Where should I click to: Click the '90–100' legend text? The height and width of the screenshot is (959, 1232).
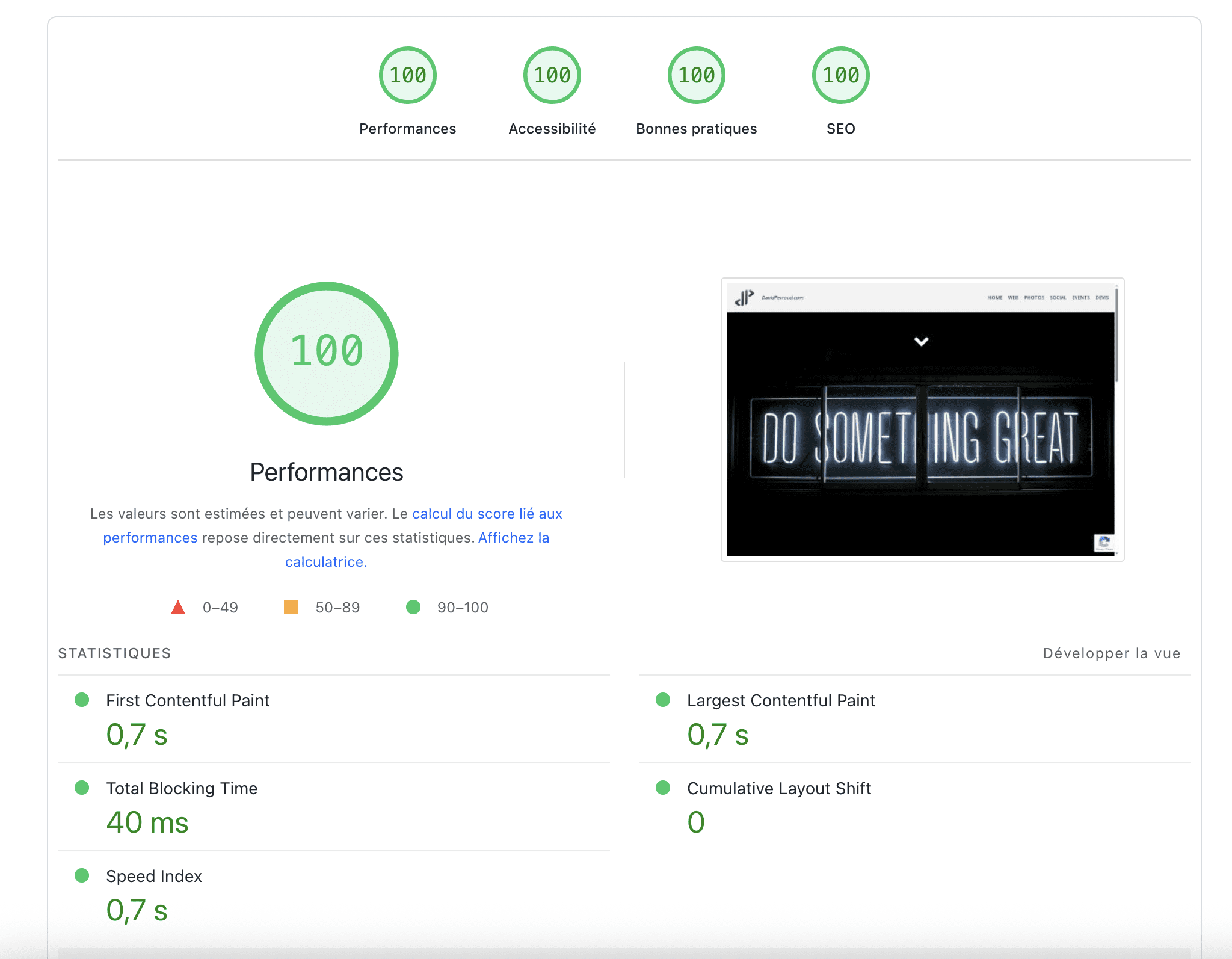point(463,608)
